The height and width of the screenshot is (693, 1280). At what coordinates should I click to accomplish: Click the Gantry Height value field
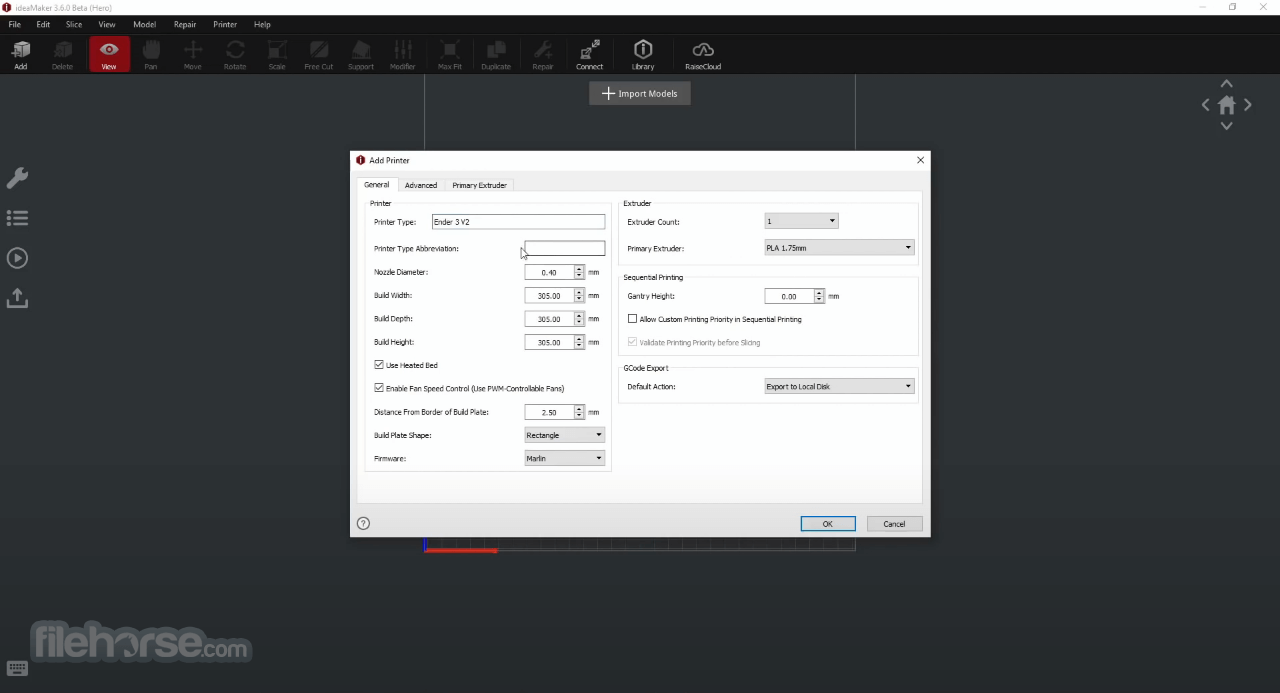click(x=789, y=296)
